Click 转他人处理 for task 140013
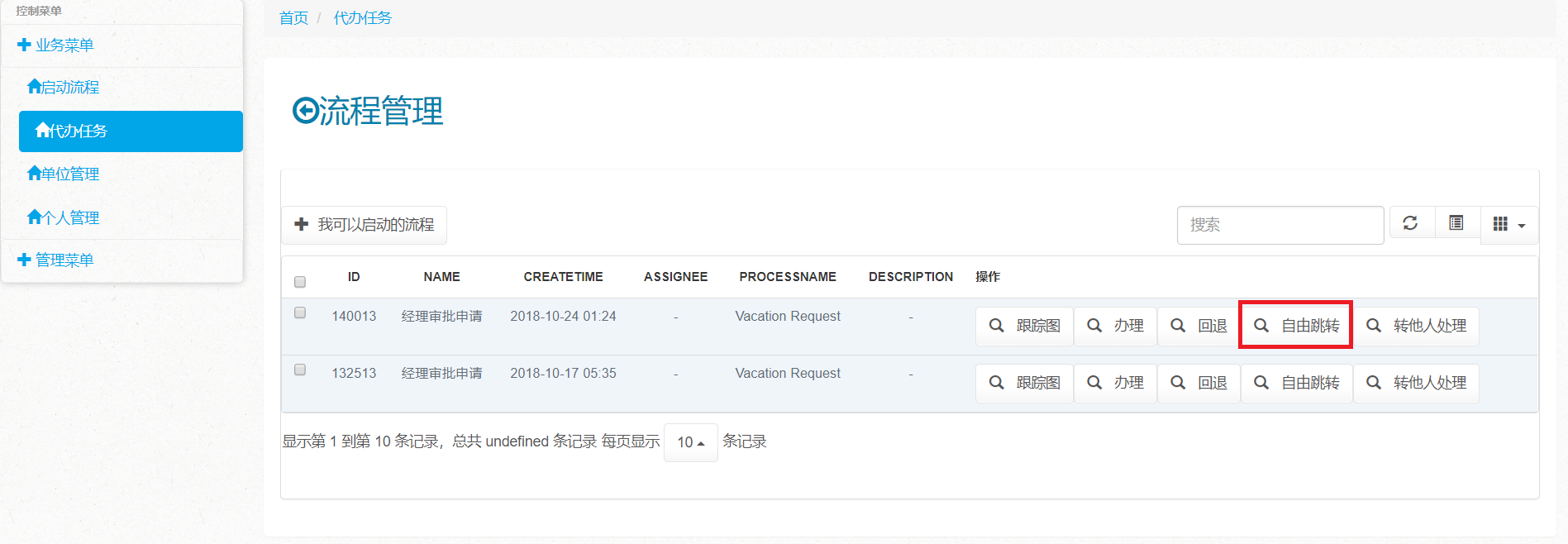Viewport: 1568px width, 544px height. (1416, 326)
